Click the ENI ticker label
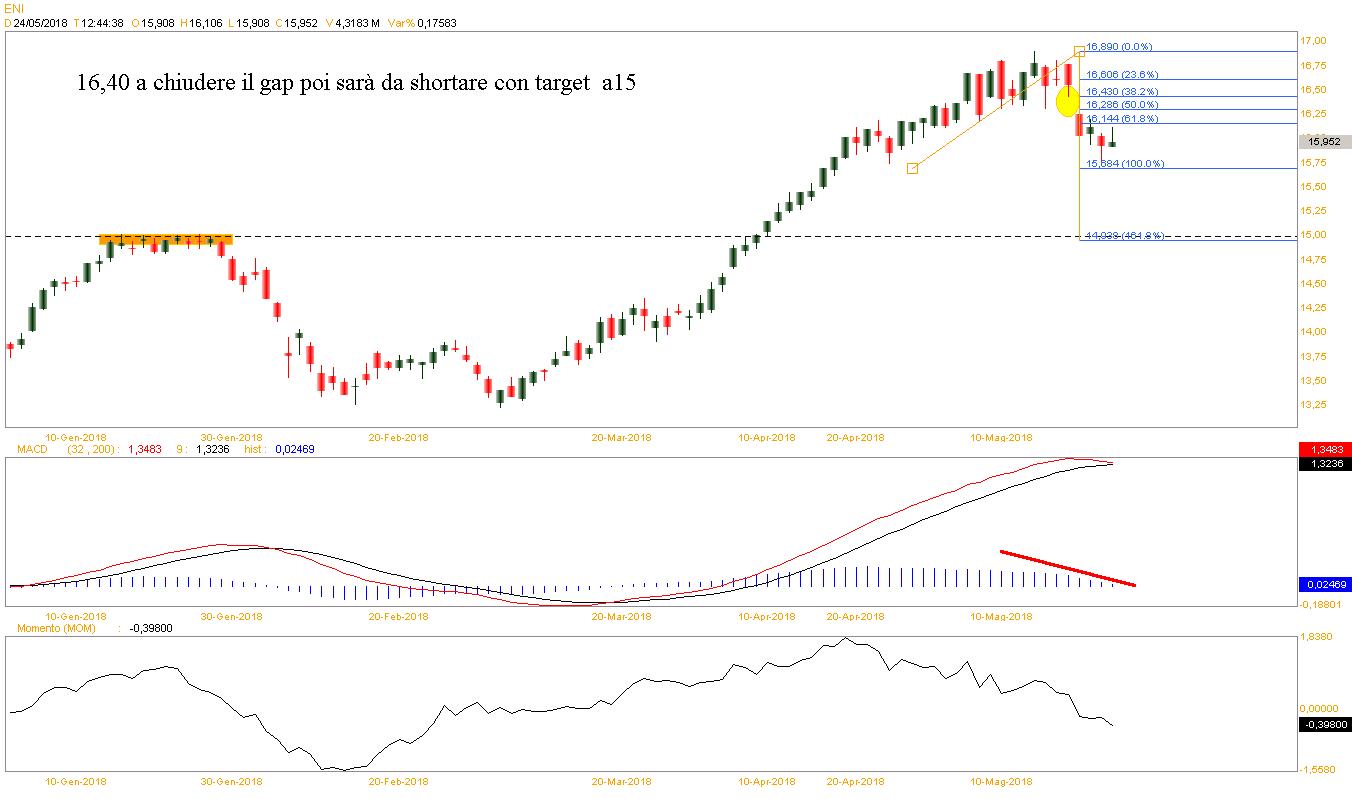Viewport: 1352px width, 799px height. pyautogui.click(x=12, y=9)
